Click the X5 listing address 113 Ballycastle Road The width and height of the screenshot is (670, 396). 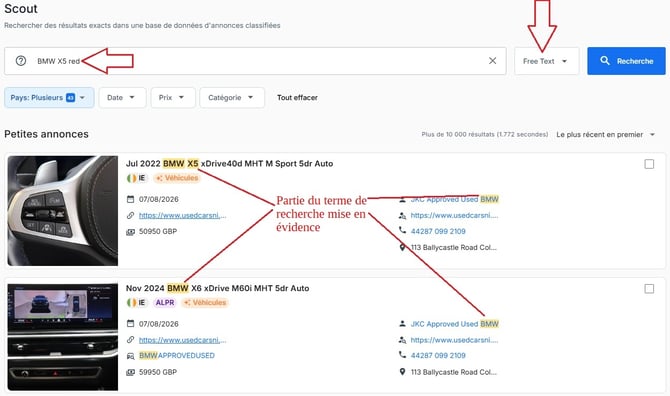click(x=453, y=247)
